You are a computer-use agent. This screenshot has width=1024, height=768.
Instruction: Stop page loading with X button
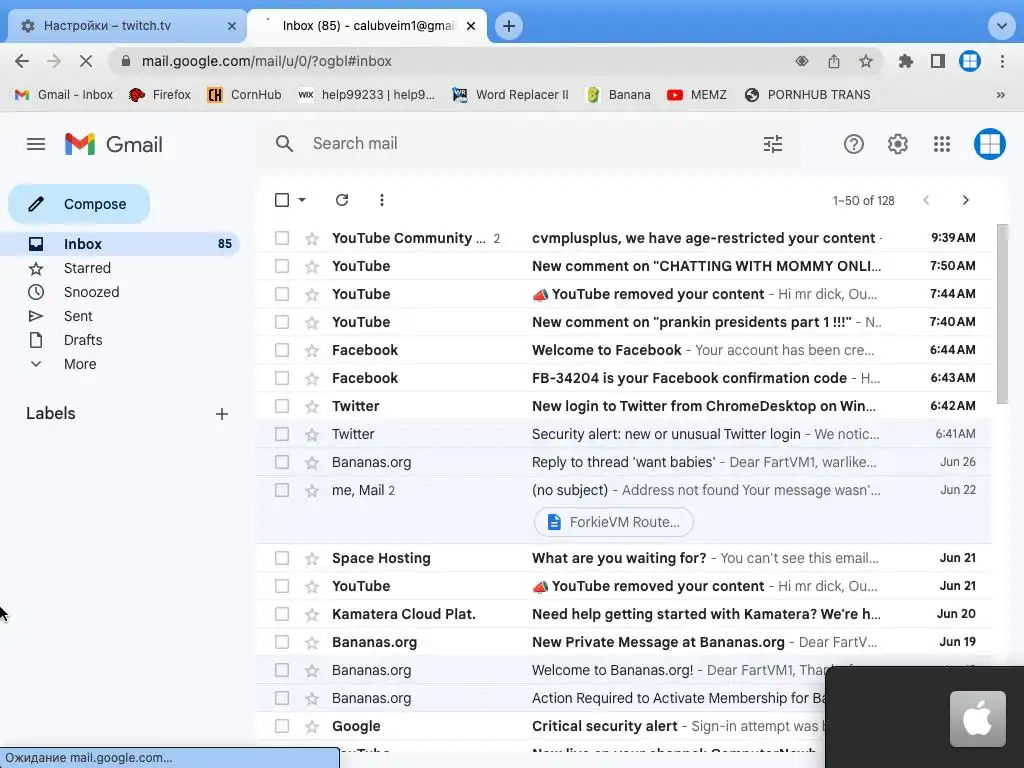tap(86, 61)
